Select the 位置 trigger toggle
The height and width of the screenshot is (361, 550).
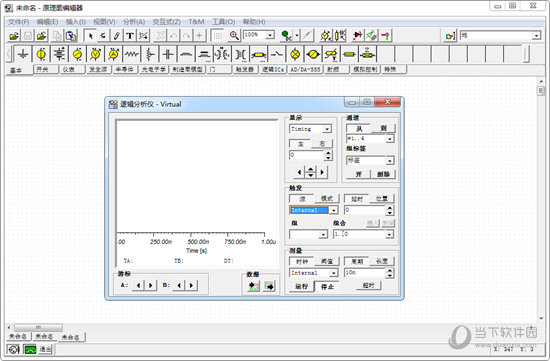(x=382, y=199)
